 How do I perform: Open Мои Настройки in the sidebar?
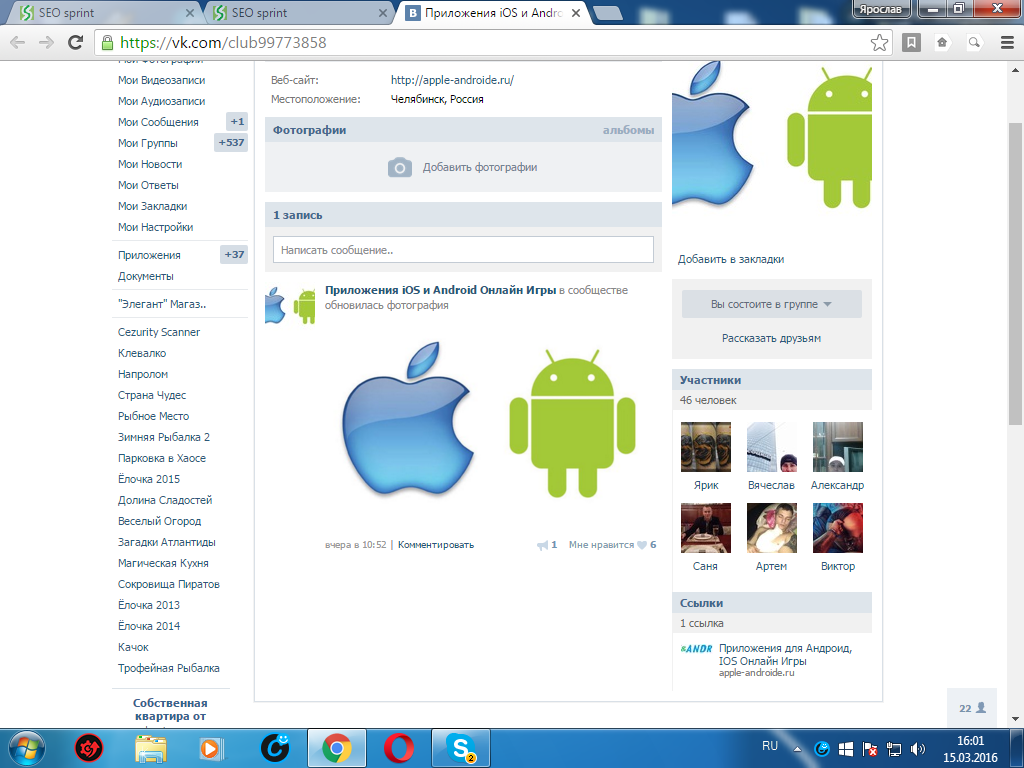pos(155,227)
